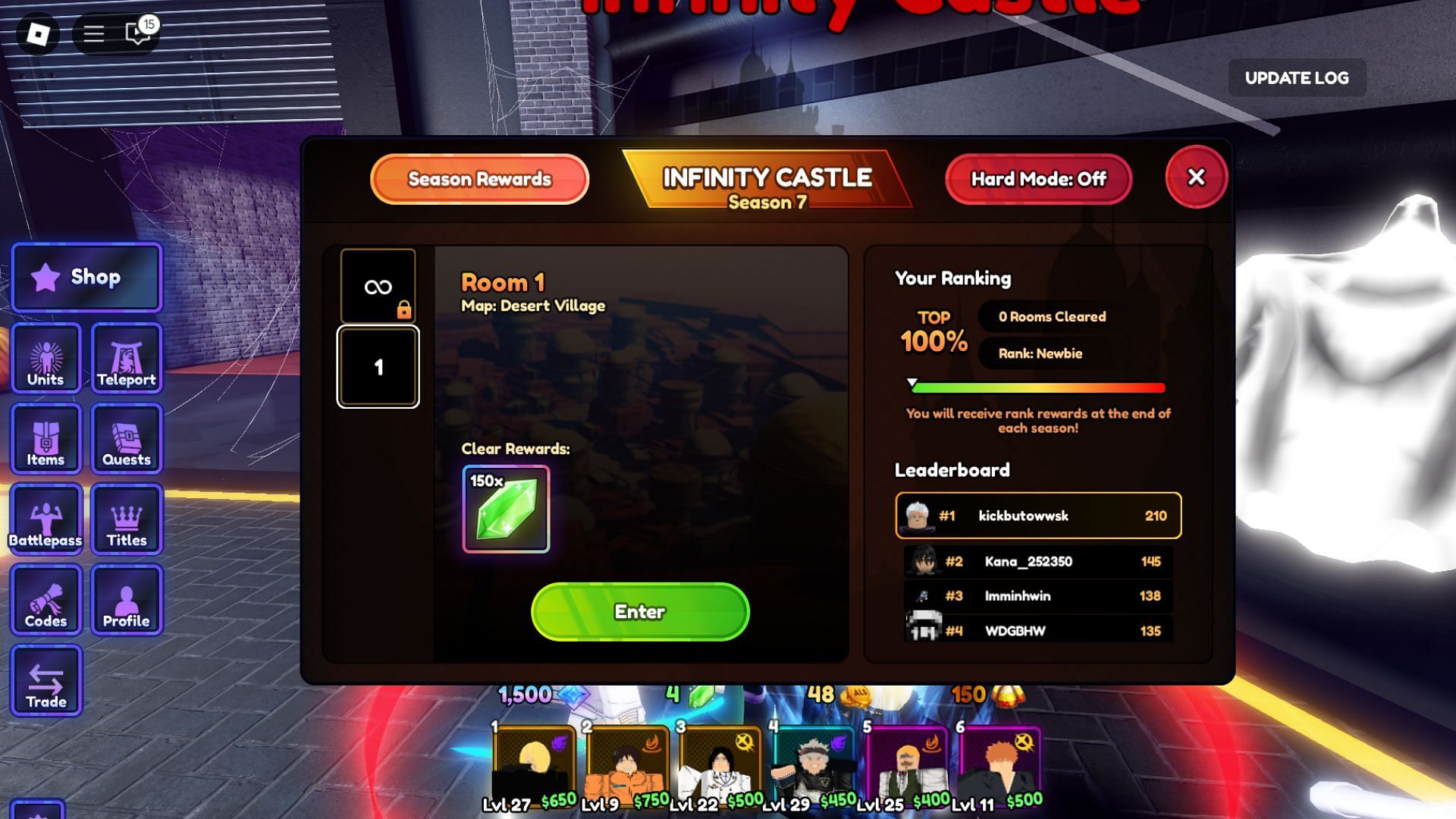This screenshot has height=819, width=1456.
Task: Enable Hard Mode for Infinity Castle
Action: (x=1039, y=179)
